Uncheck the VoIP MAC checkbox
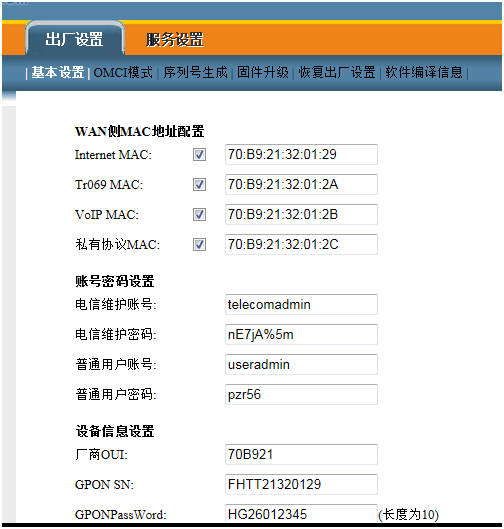Image resolution: width=504 pixels, height=529 pixels. coord(199,215)
